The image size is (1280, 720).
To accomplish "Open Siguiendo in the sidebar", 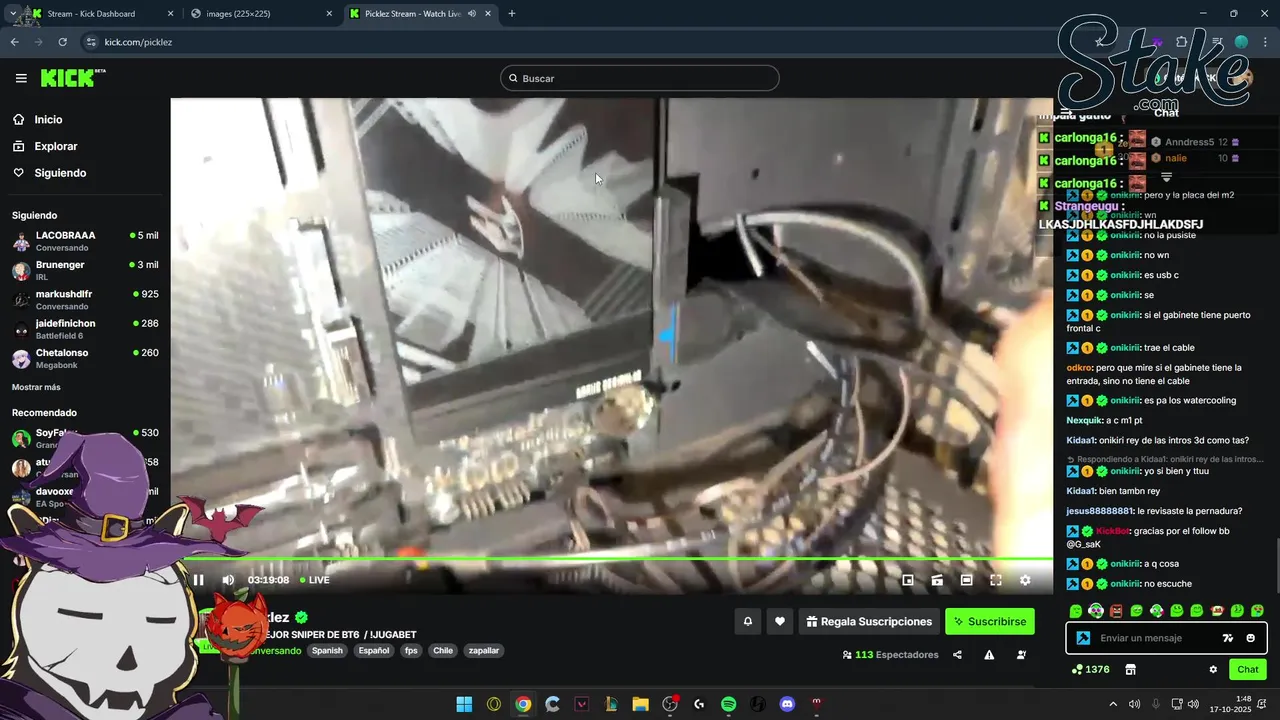I will point(60,173).
